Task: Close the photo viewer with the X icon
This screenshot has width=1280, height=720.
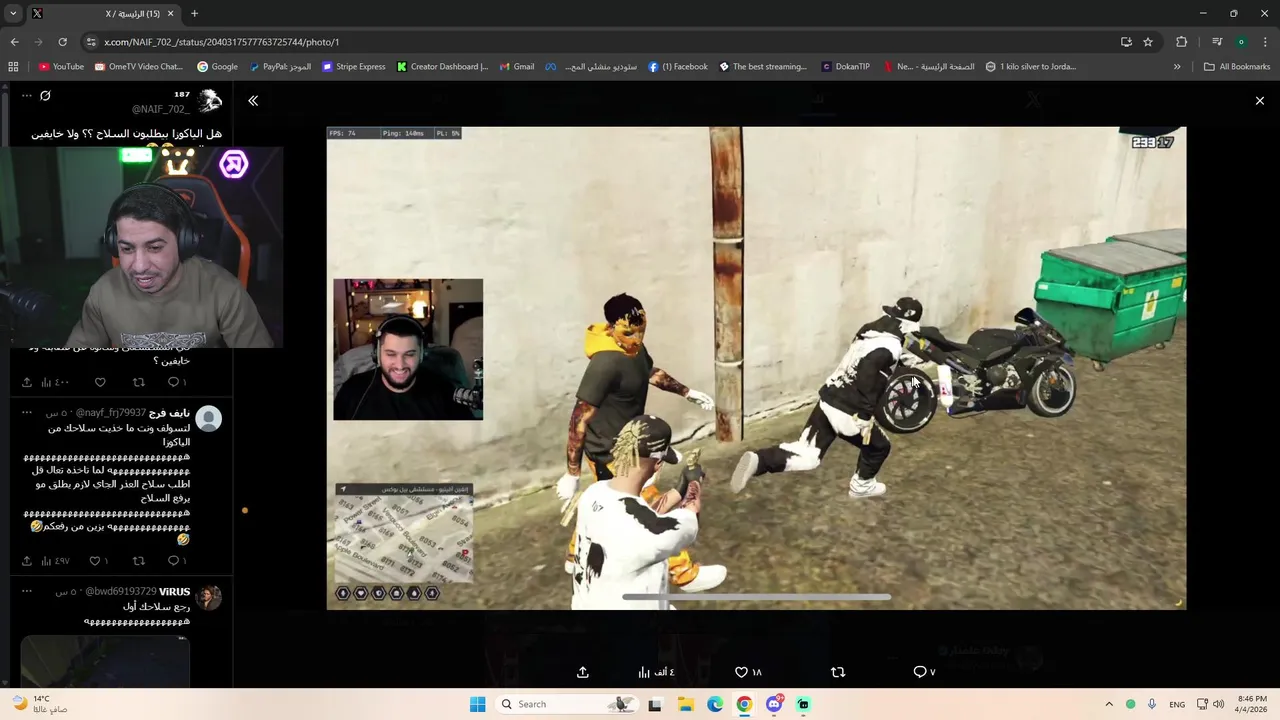Action: click(x=1259, y=101)
